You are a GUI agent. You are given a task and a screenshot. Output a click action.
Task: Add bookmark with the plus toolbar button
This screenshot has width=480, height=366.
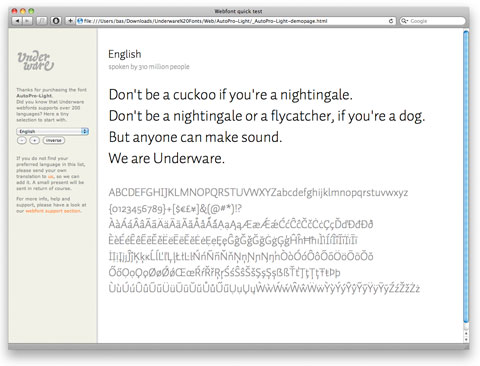click(70, 21)
